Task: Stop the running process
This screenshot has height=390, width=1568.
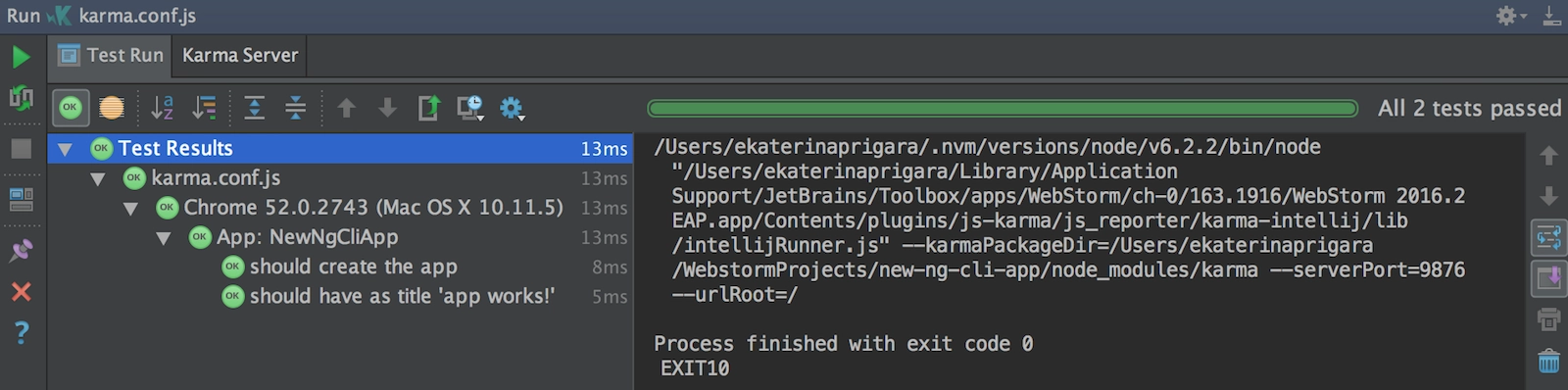Action: click(21, 149)
